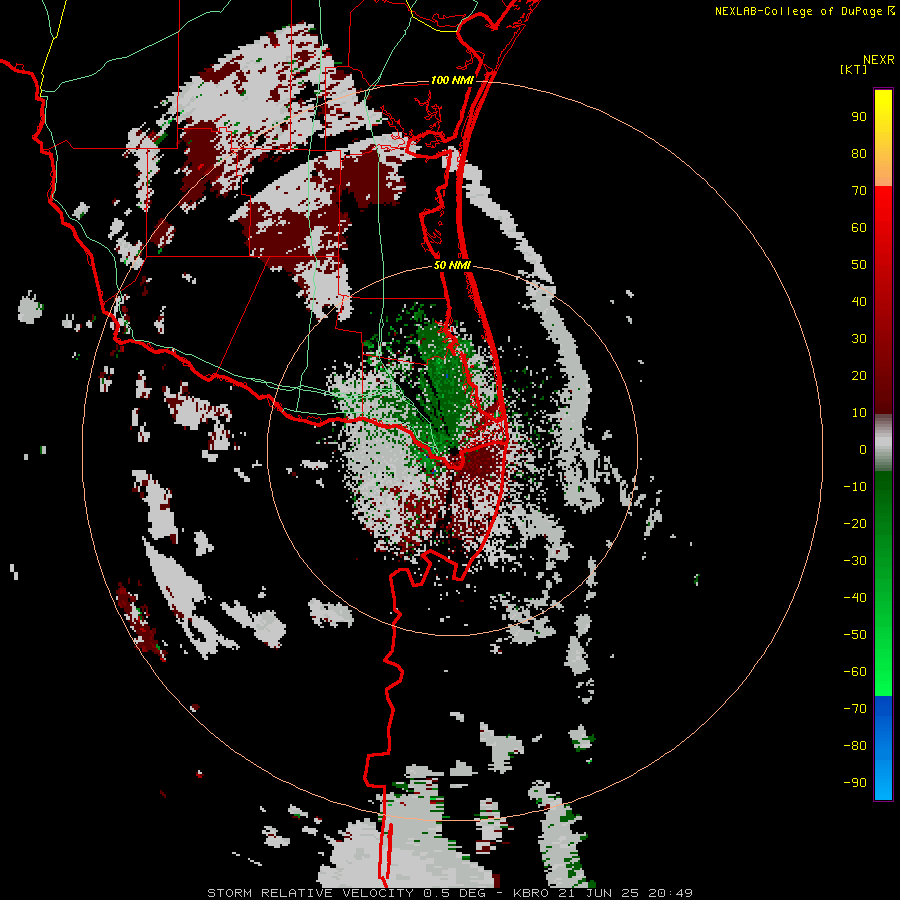
Task: Click the 10 value on the velocity scale
Action: coord(859,413)
